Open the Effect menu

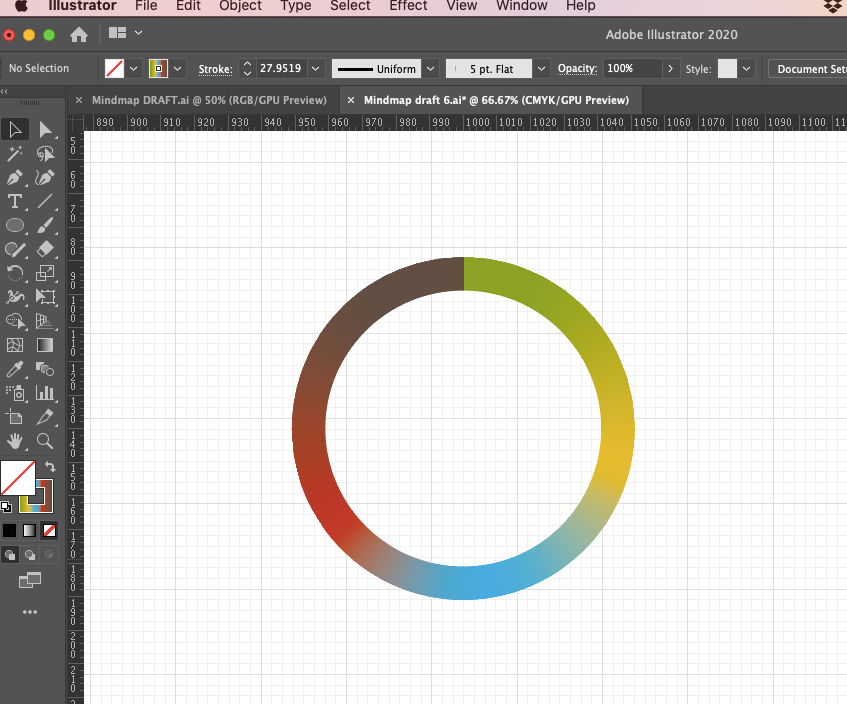(408, 6)
